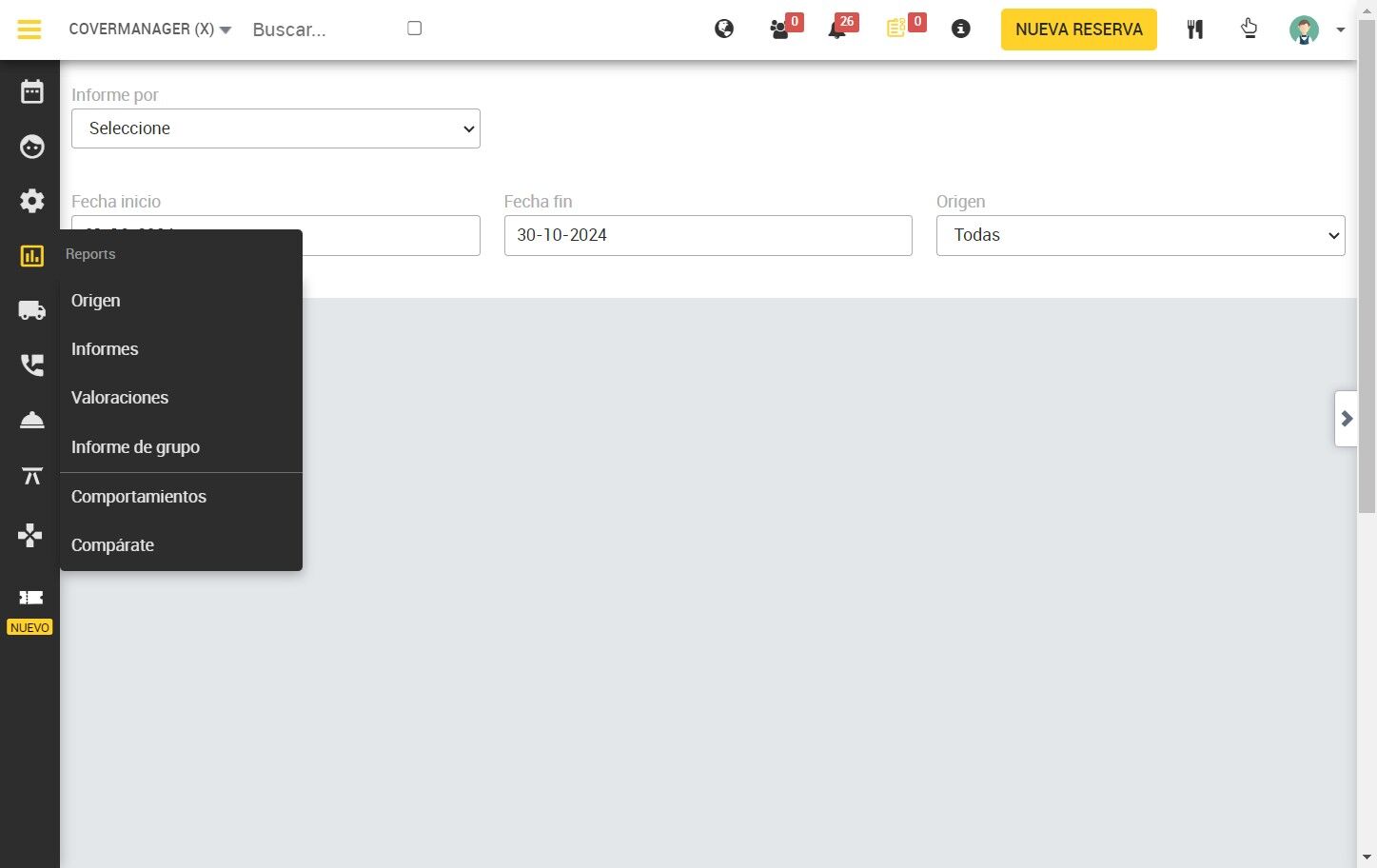Click the NUEVA RESERVA button
This screenshot has height=868, width=1377.
click(1079, 30)
